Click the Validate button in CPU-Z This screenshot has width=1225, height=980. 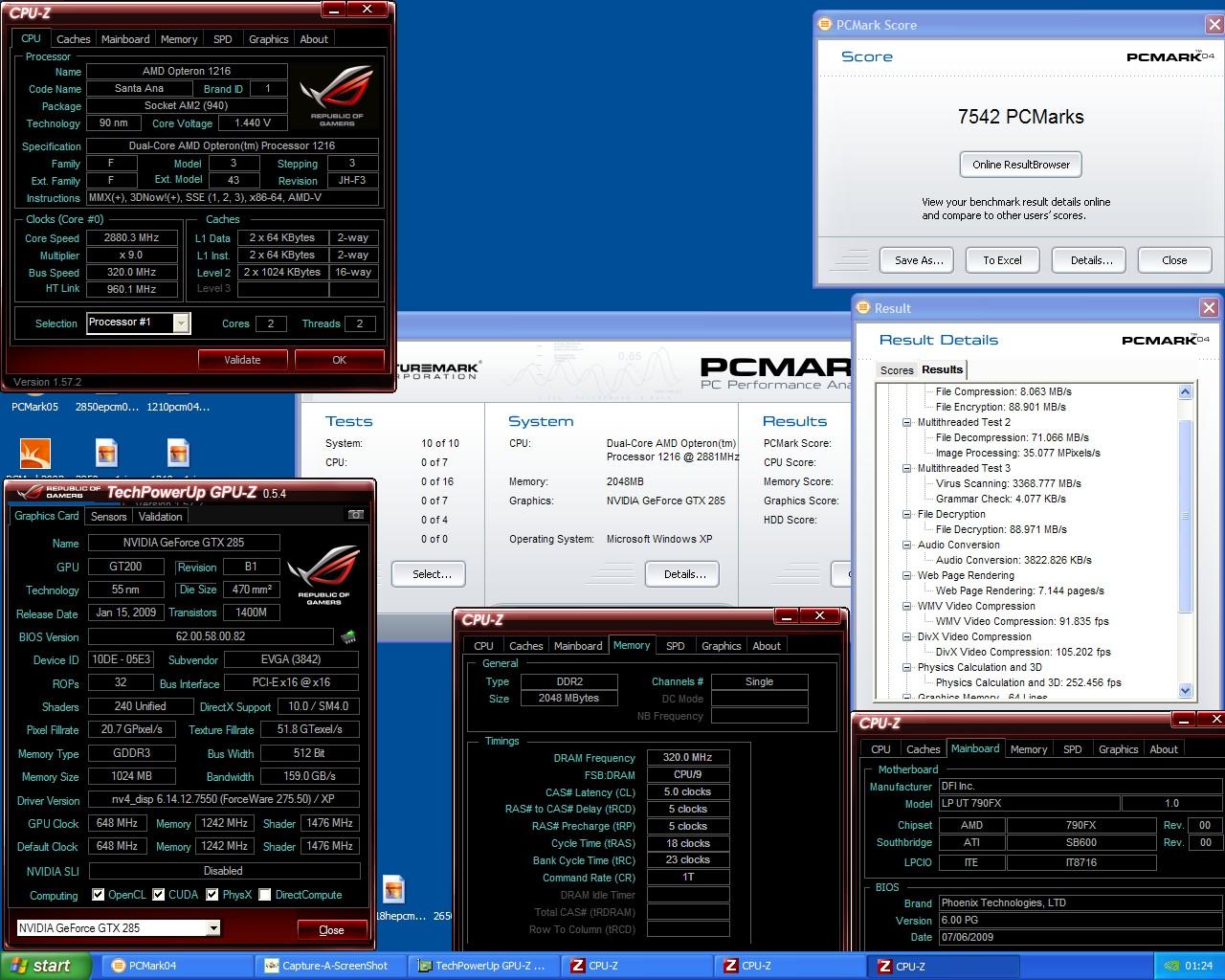click(242, 360)
